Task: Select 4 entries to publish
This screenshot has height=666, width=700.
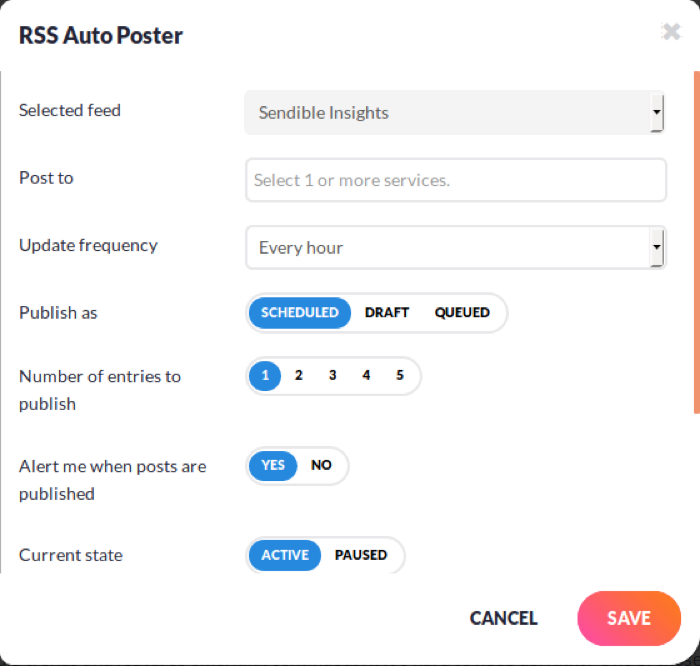Action: 366,376
